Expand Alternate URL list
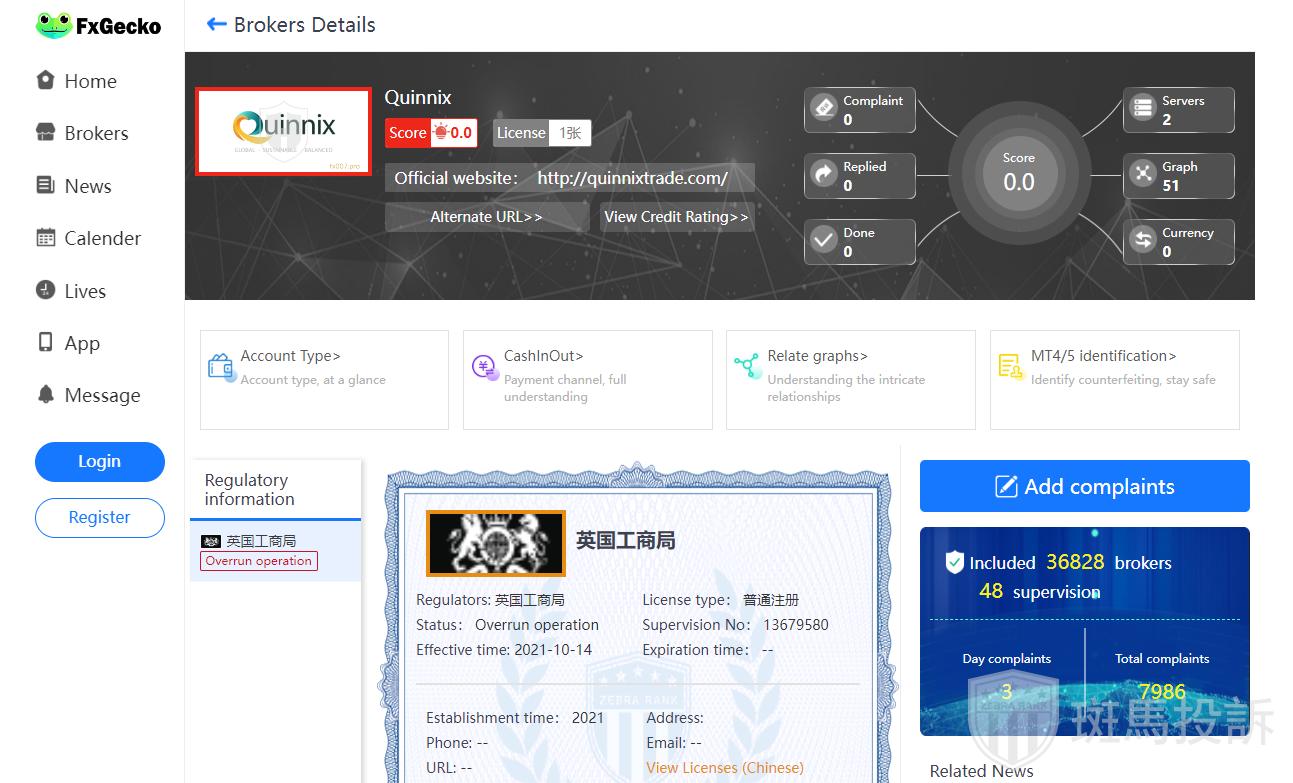 (486, 217)
